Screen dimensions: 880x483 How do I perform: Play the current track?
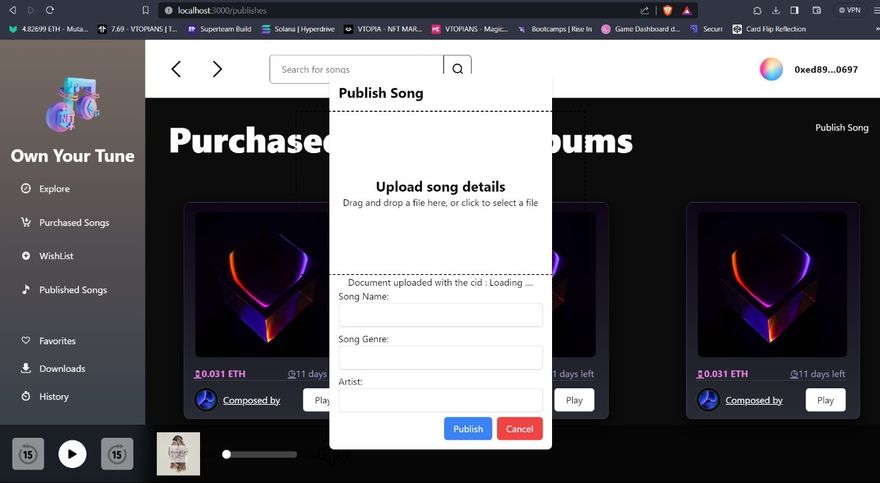click(x=72, y=454)
